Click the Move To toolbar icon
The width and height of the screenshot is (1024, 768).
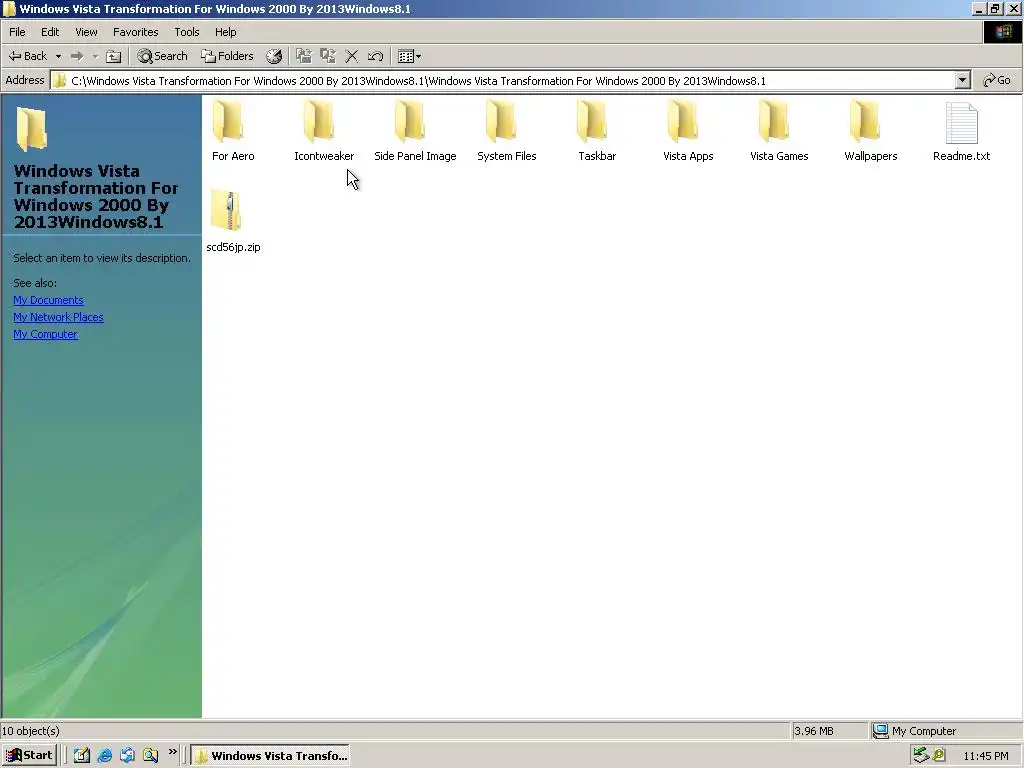tap(304, 56)
